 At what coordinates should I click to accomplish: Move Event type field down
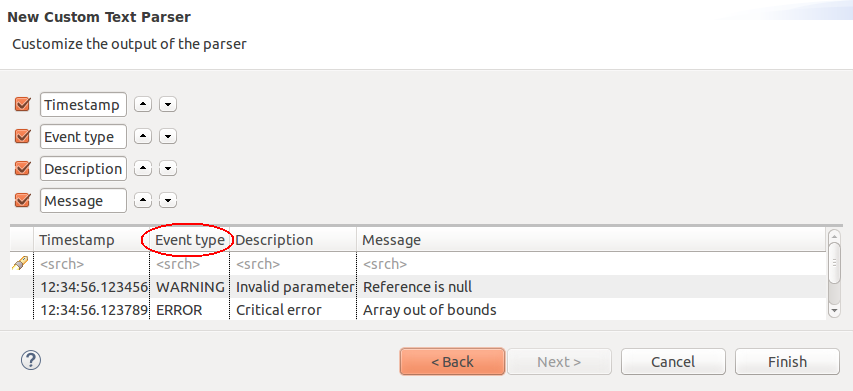pos(168,136)
